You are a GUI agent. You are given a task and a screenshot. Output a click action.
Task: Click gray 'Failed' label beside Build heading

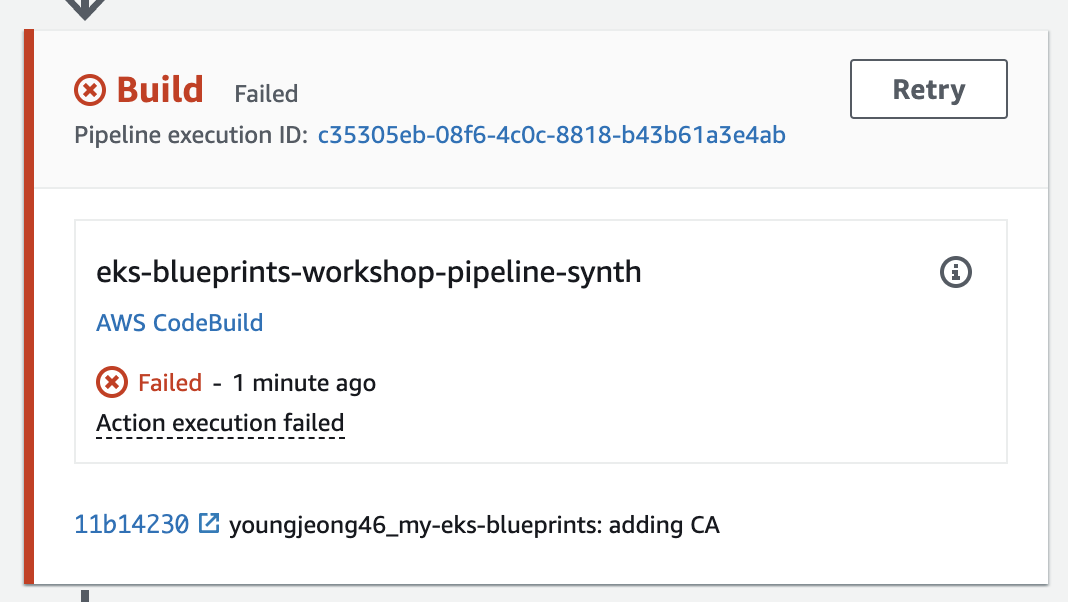point(266,94)
